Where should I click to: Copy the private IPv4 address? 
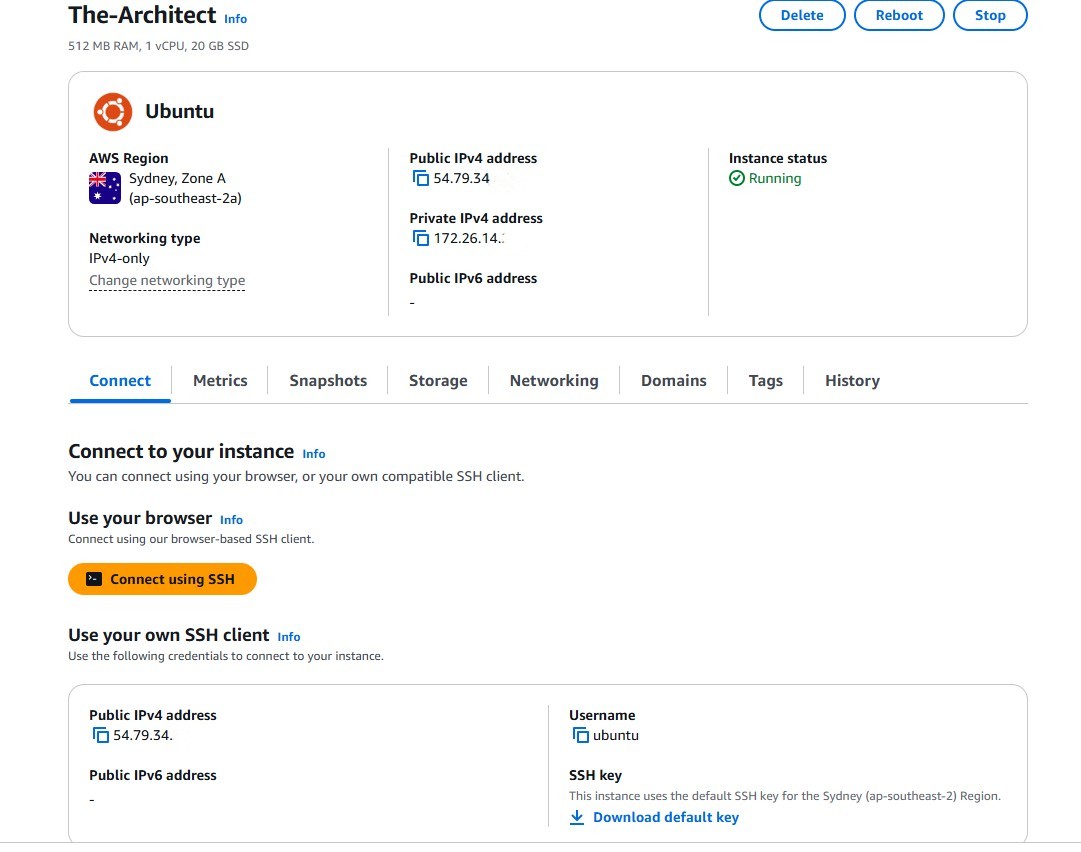coord(421,239)
